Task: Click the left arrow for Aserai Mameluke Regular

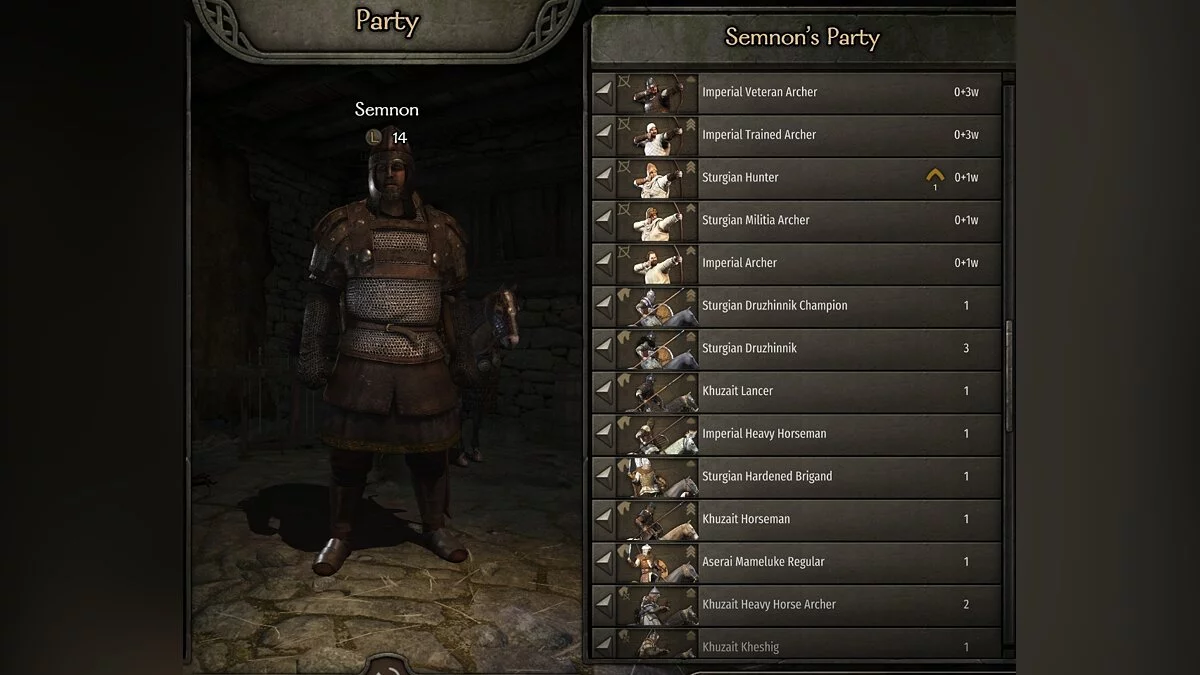Action: [603, 562]
